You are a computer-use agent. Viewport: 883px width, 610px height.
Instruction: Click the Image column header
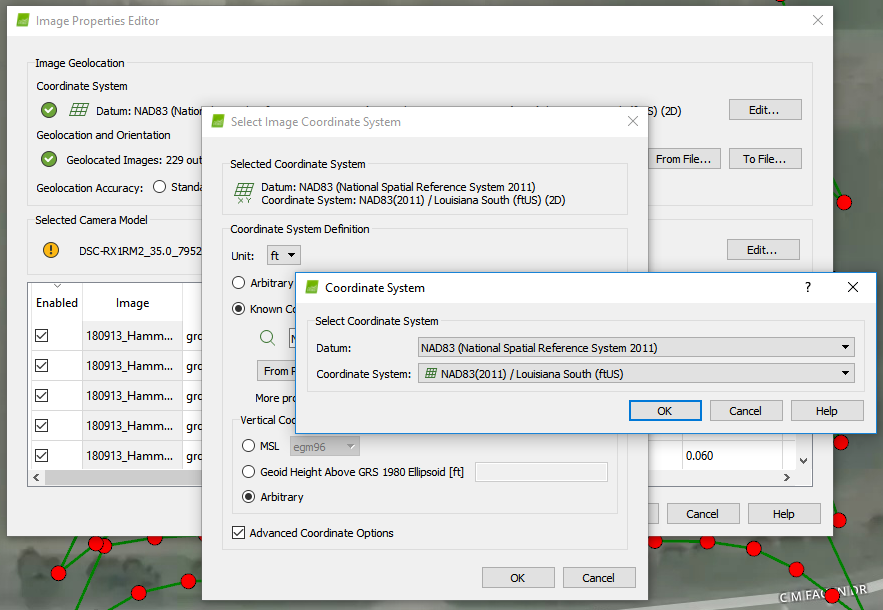pos(132,303)
